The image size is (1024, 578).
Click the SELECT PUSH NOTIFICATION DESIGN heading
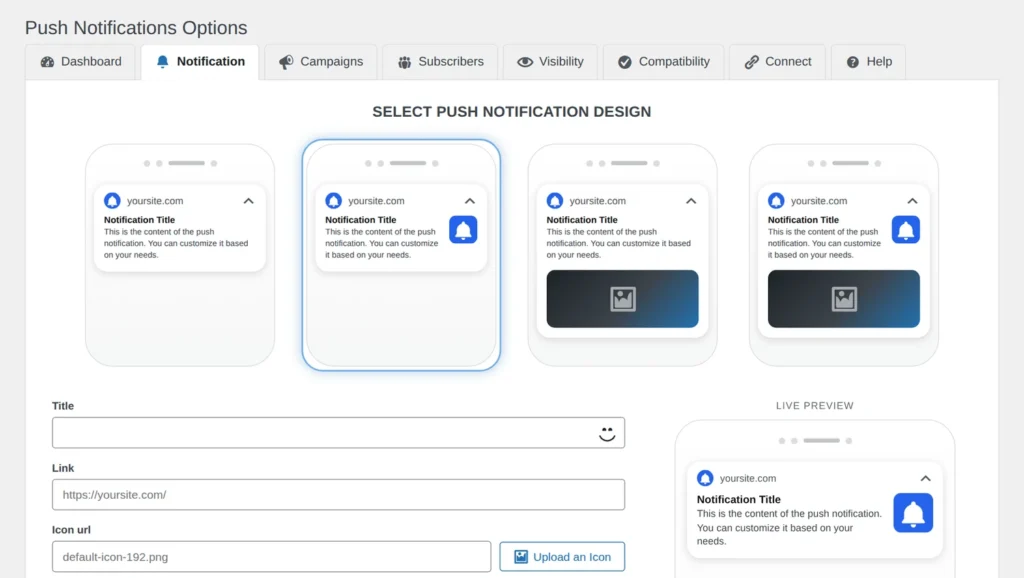pyautogui.click(x=512, y=112)
